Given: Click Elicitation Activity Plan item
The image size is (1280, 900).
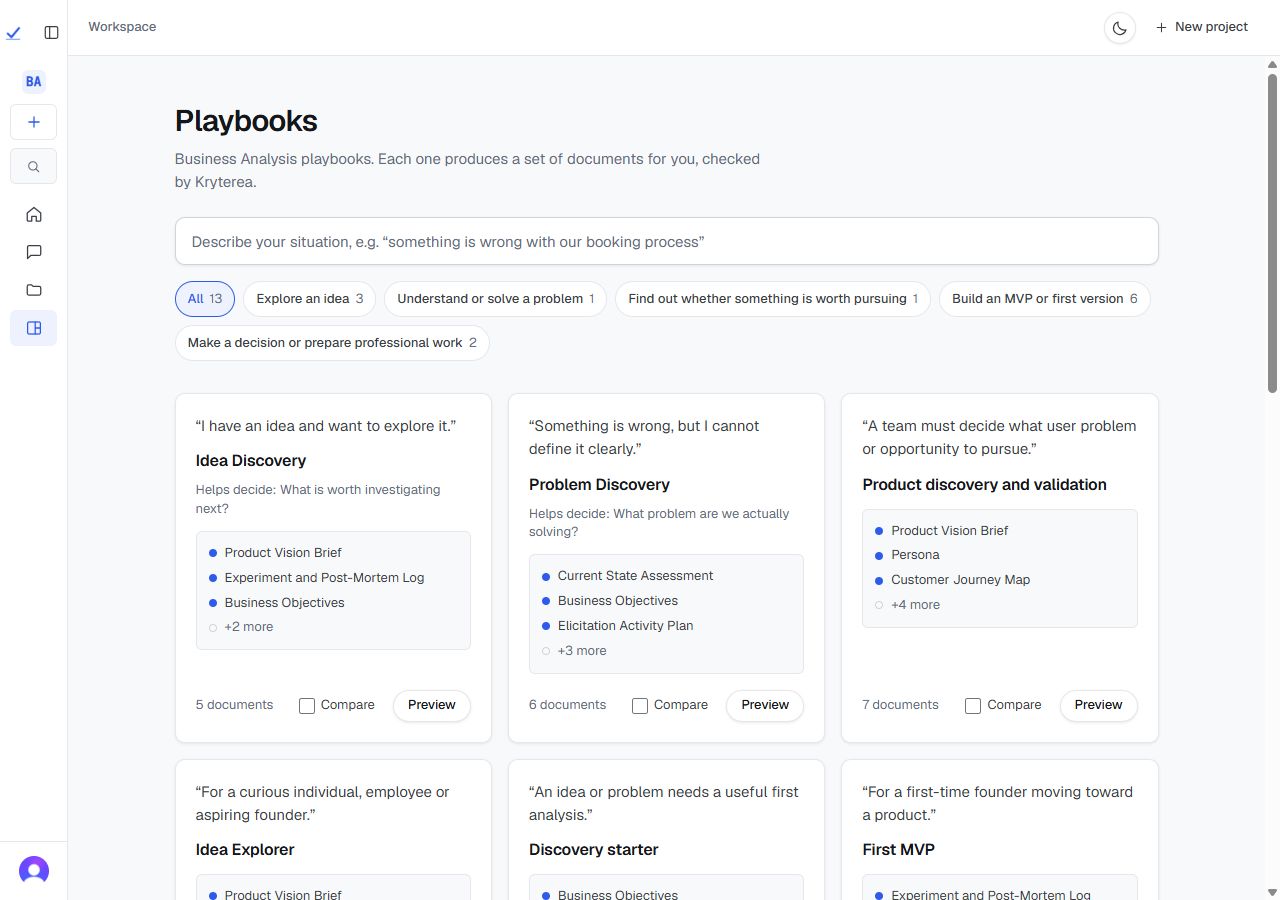Looking at the screenshot, I should pyautogui.click(x=625, y=626).
